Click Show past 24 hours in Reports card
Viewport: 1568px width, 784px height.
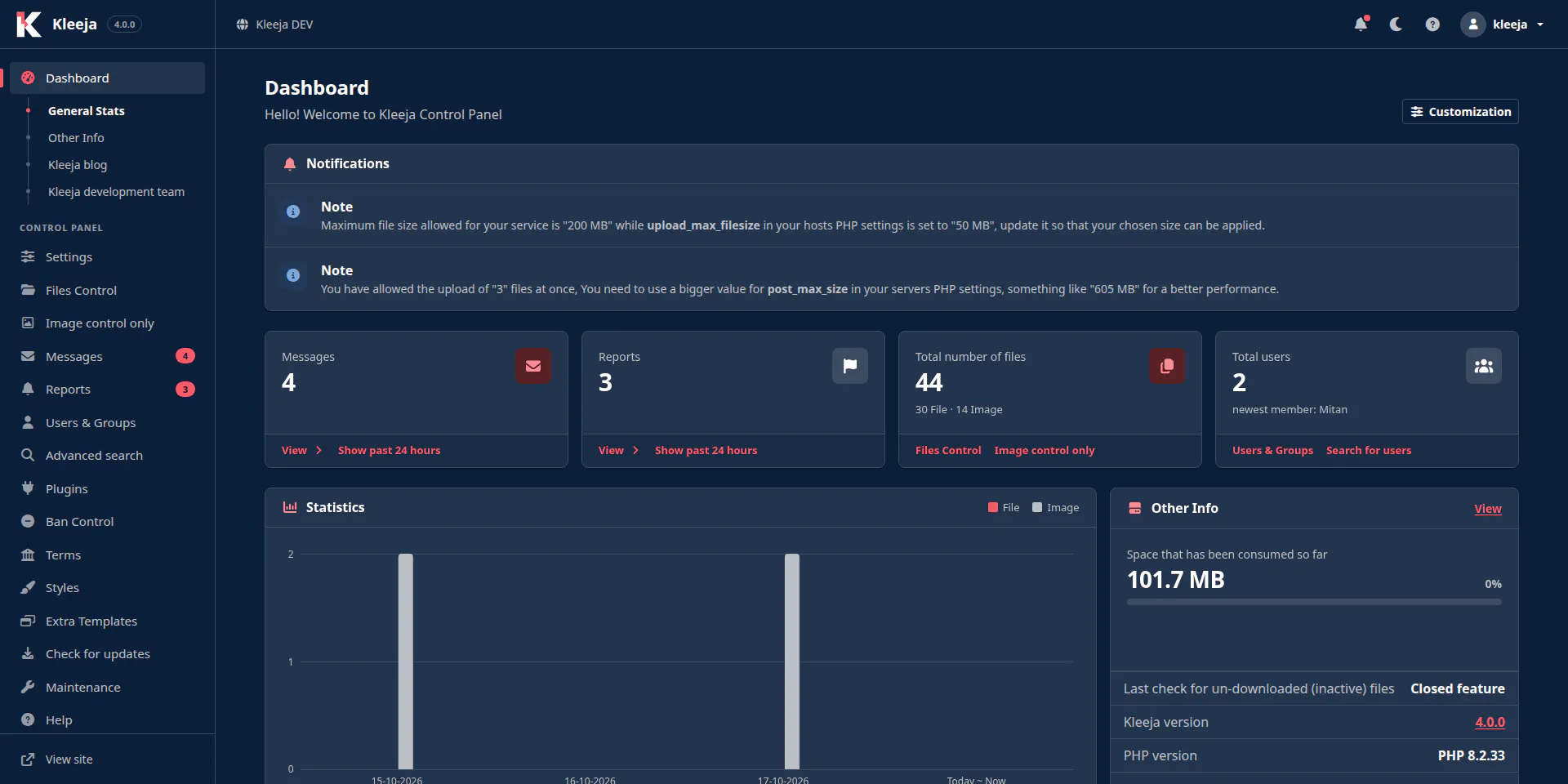tap(706, 451)
